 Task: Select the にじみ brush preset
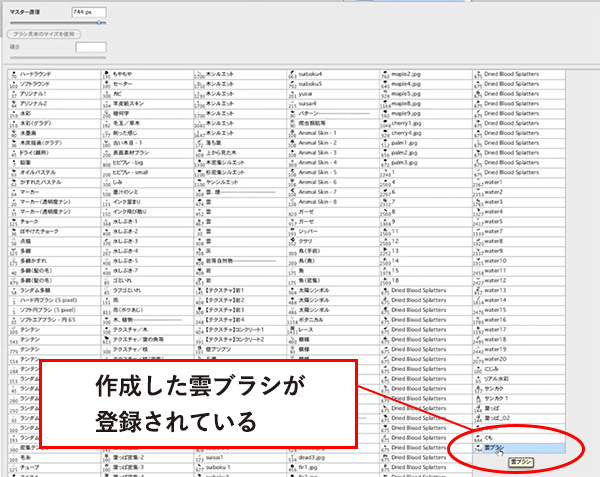click(519, 369)
